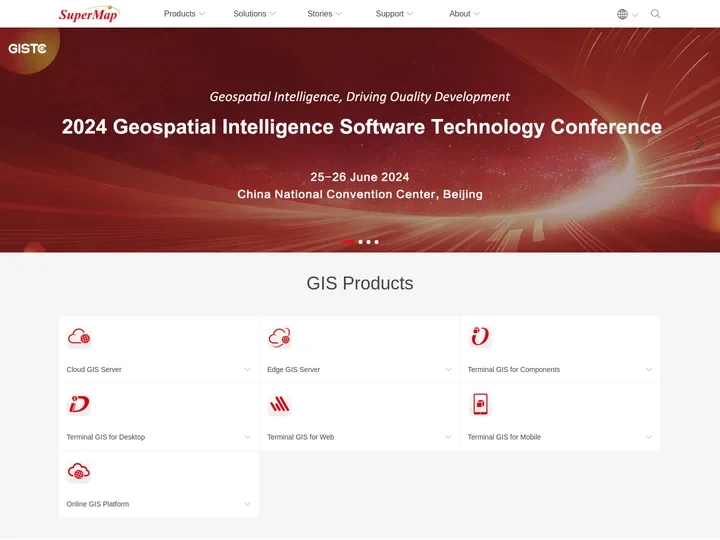Click the Terminal GIS for Web icon
Image resolution: width=720 pixels, height=540 pixels.
point(280,405)
